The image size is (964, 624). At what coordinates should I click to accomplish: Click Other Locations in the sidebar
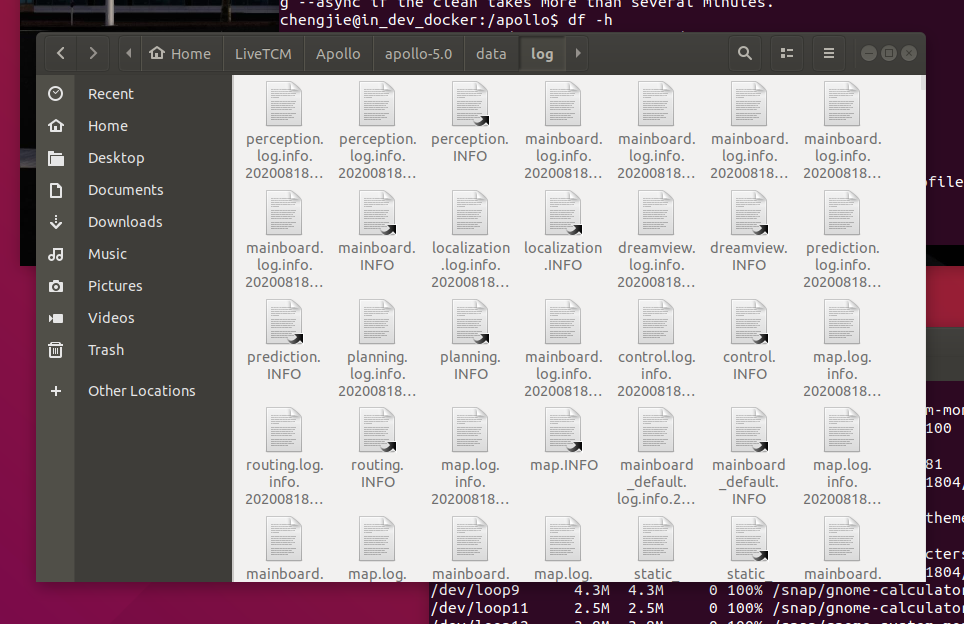[141, 390]
